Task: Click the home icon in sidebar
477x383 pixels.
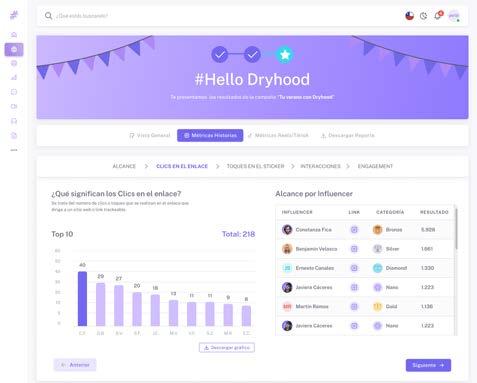Action: click(x=14, y=35)
